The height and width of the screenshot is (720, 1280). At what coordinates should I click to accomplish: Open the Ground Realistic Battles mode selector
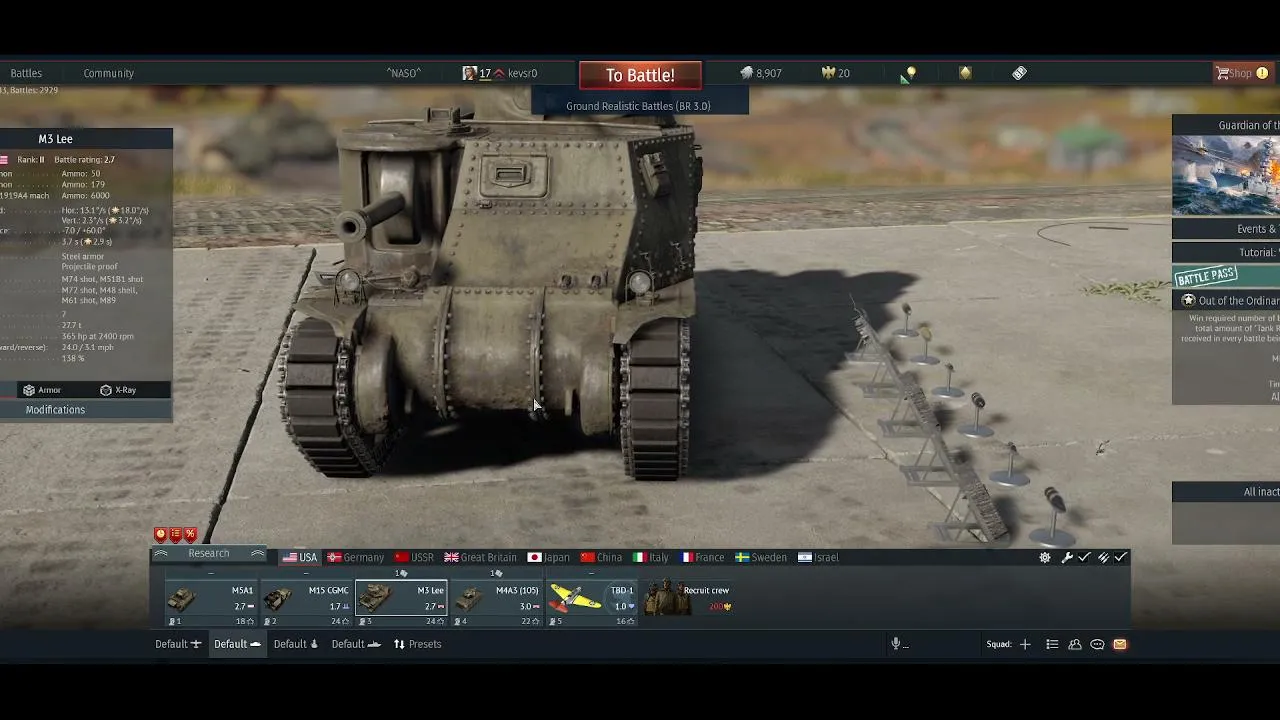pyautogui.click(x=639, y=106)
